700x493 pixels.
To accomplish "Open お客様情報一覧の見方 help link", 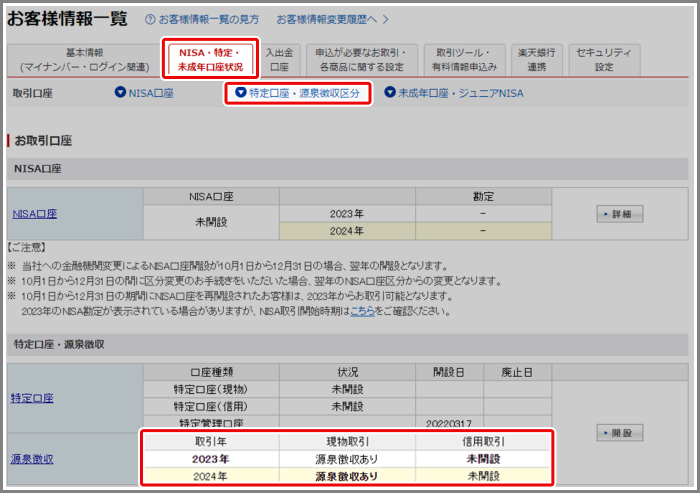I will [x=209, y=20].
